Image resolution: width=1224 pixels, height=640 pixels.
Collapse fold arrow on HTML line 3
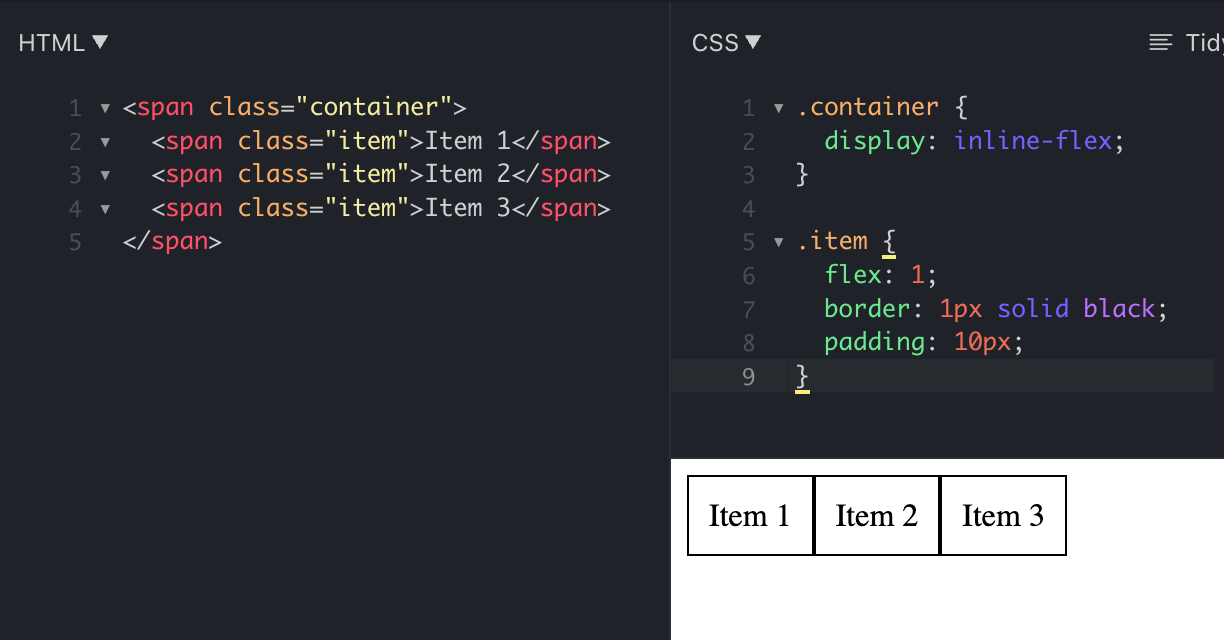[x=105, y=175]
